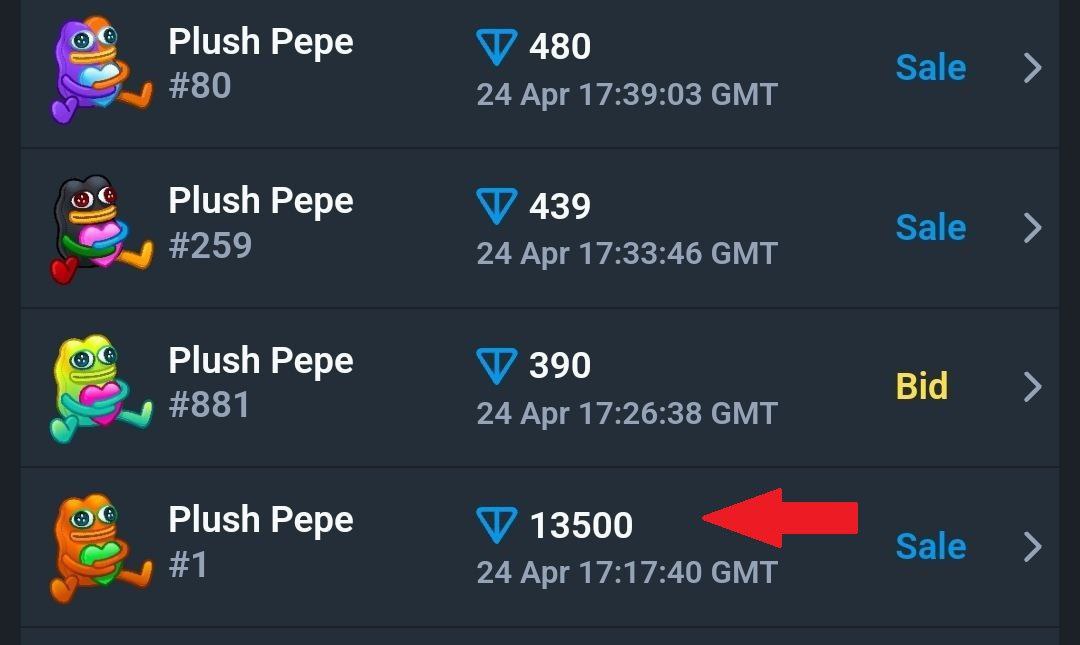Click the purple Plush Pepe #80 sticker icon
This screenshot has width=1080, height=645.
coord(101,70)
